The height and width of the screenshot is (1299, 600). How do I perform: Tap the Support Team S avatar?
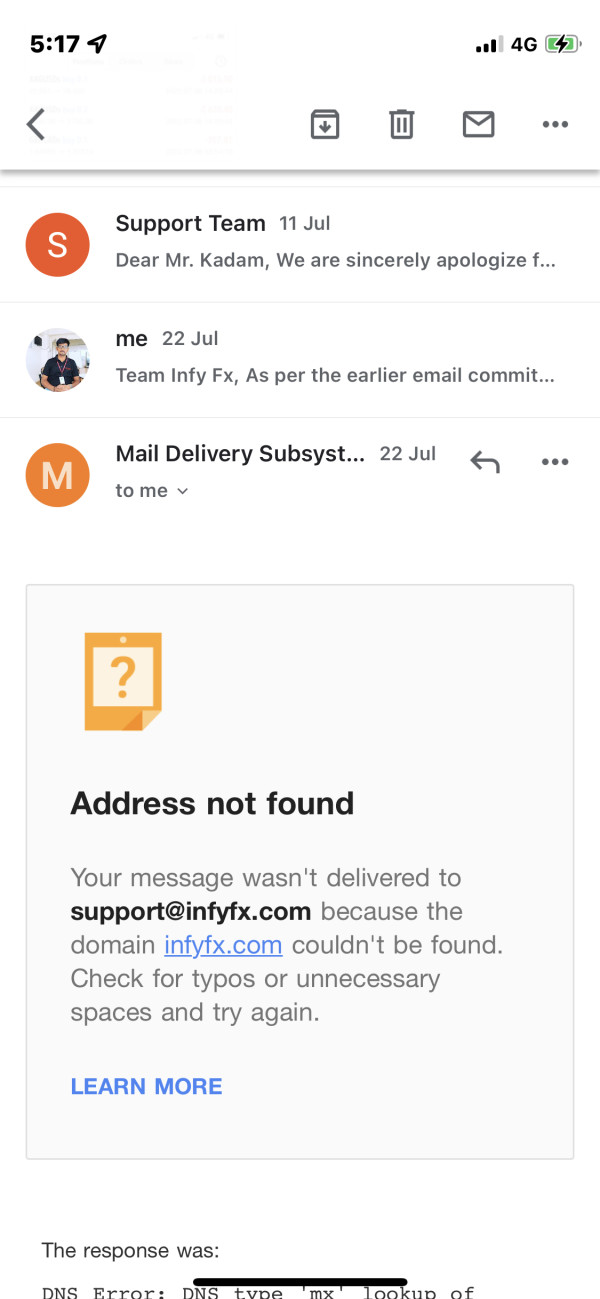pyautogui.click(x=57, y=244)
